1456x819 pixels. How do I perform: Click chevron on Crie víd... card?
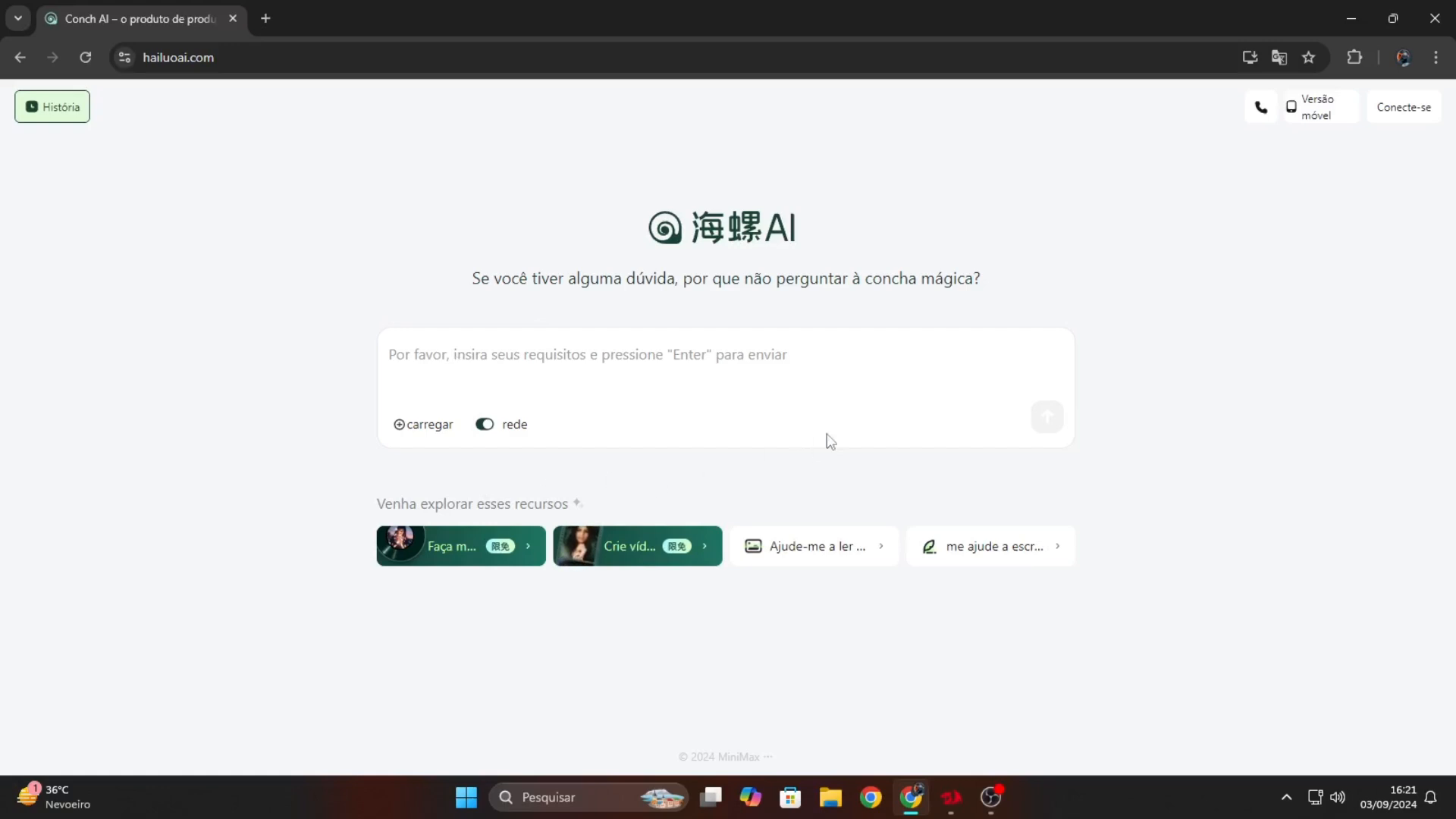(705, 546)
